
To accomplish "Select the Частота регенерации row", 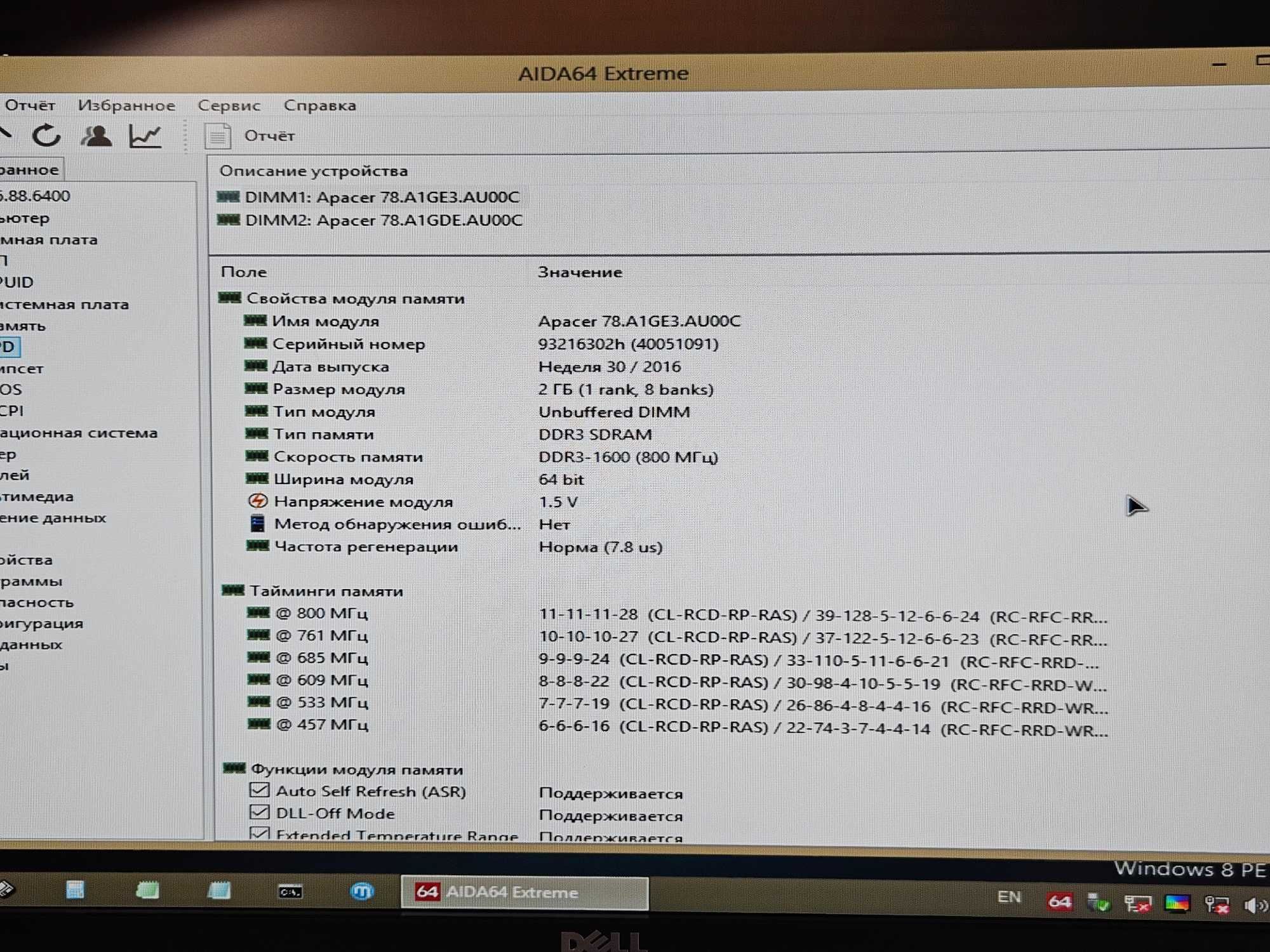I will click(x=455, y=546).
